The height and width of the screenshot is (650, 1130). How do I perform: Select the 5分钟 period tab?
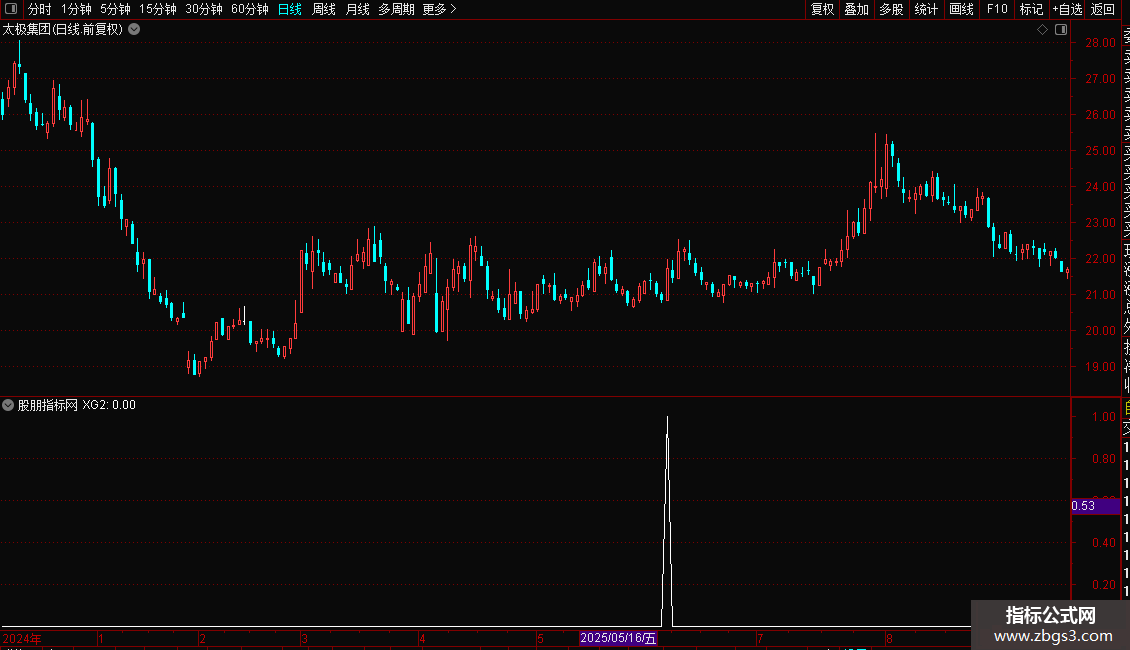pyautogui.click(x=115, y=9)
